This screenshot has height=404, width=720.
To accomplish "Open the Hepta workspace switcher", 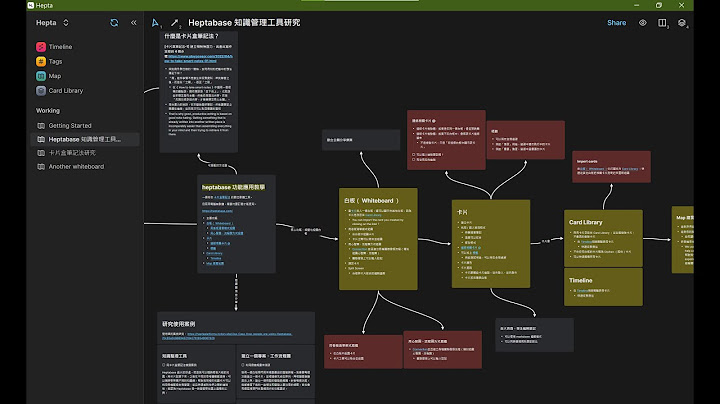I will tap(52, 22).
